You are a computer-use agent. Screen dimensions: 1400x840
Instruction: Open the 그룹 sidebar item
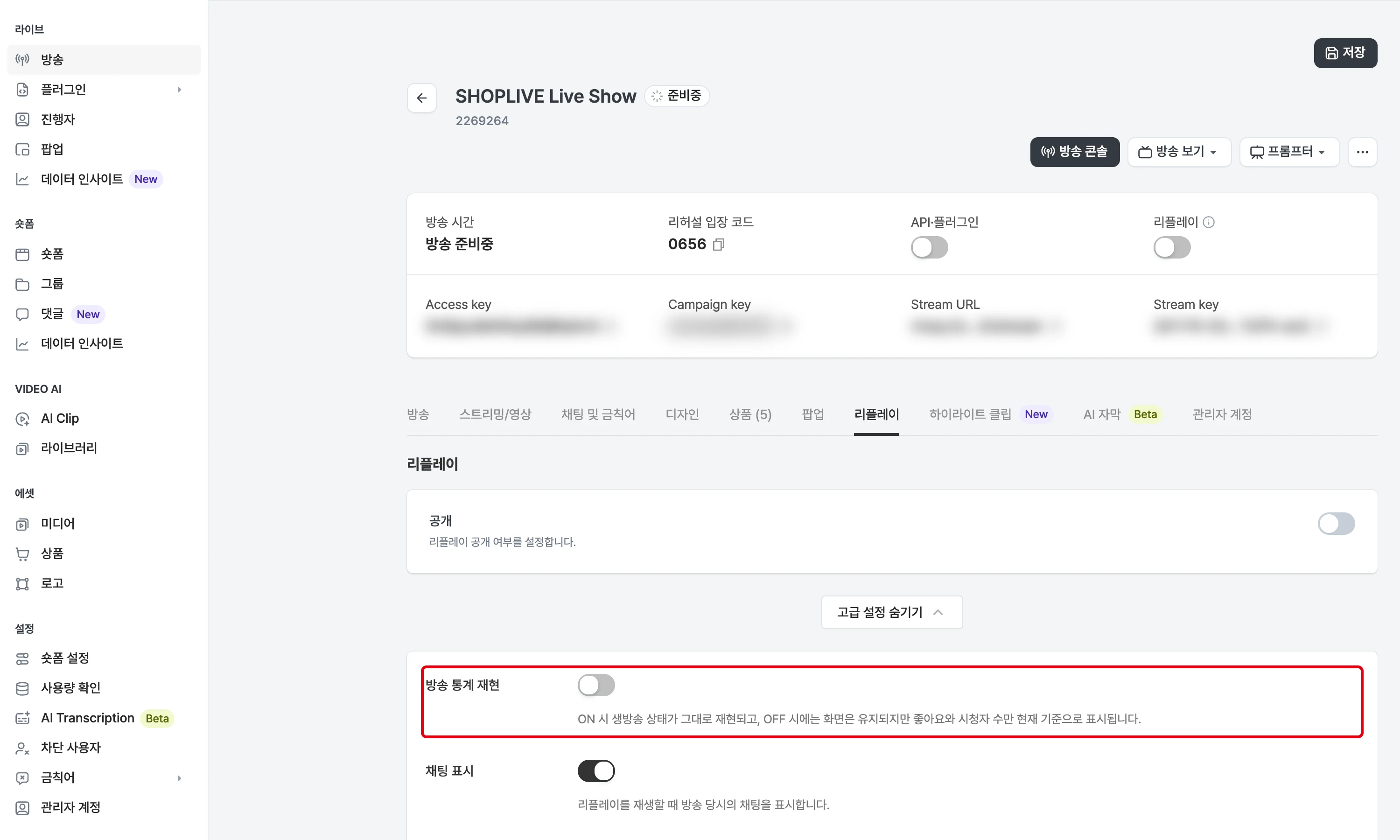(104, 284)
